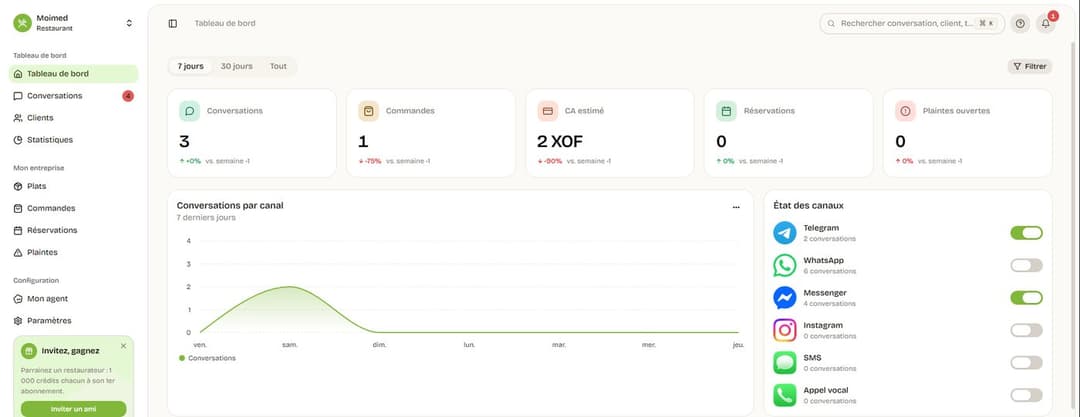1080x417 pixels.
Task: Enable the Appel vocal channel toggle
Action: click(1026, 395)
